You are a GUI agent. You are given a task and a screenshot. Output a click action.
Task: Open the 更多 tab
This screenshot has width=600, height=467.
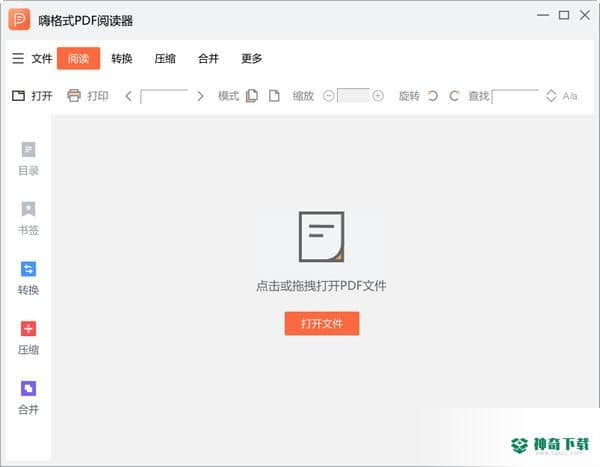coord(251,59)
